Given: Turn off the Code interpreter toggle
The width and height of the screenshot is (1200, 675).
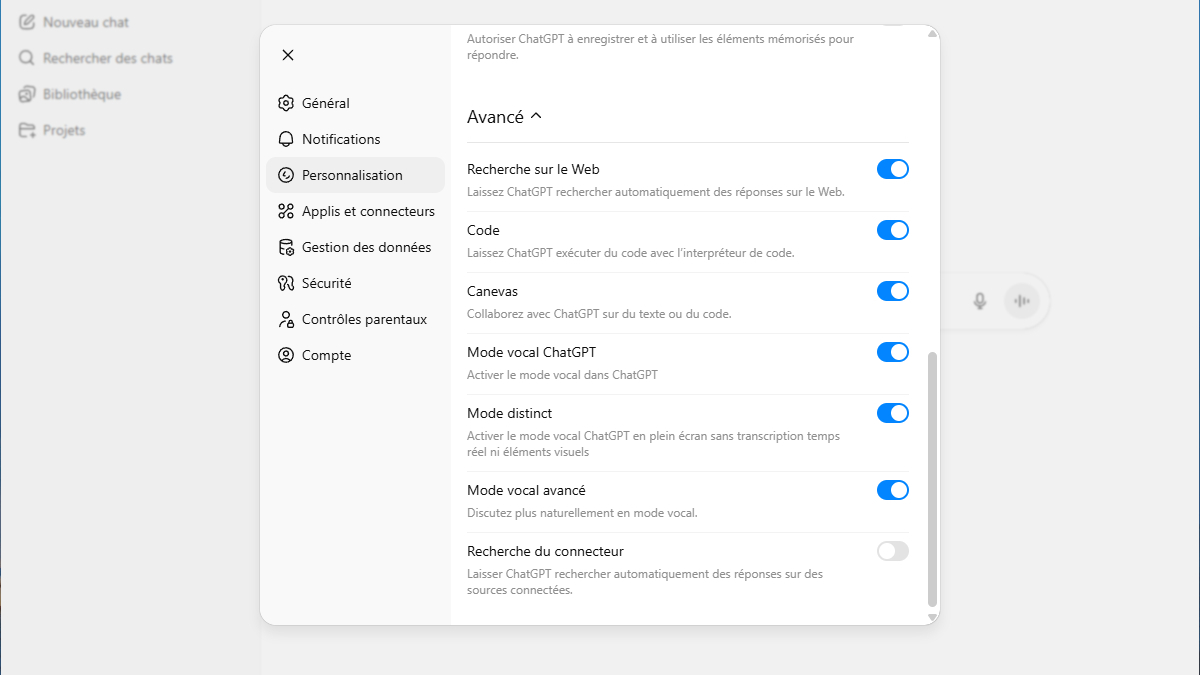Looking at the screenshot, I should 892,230.
